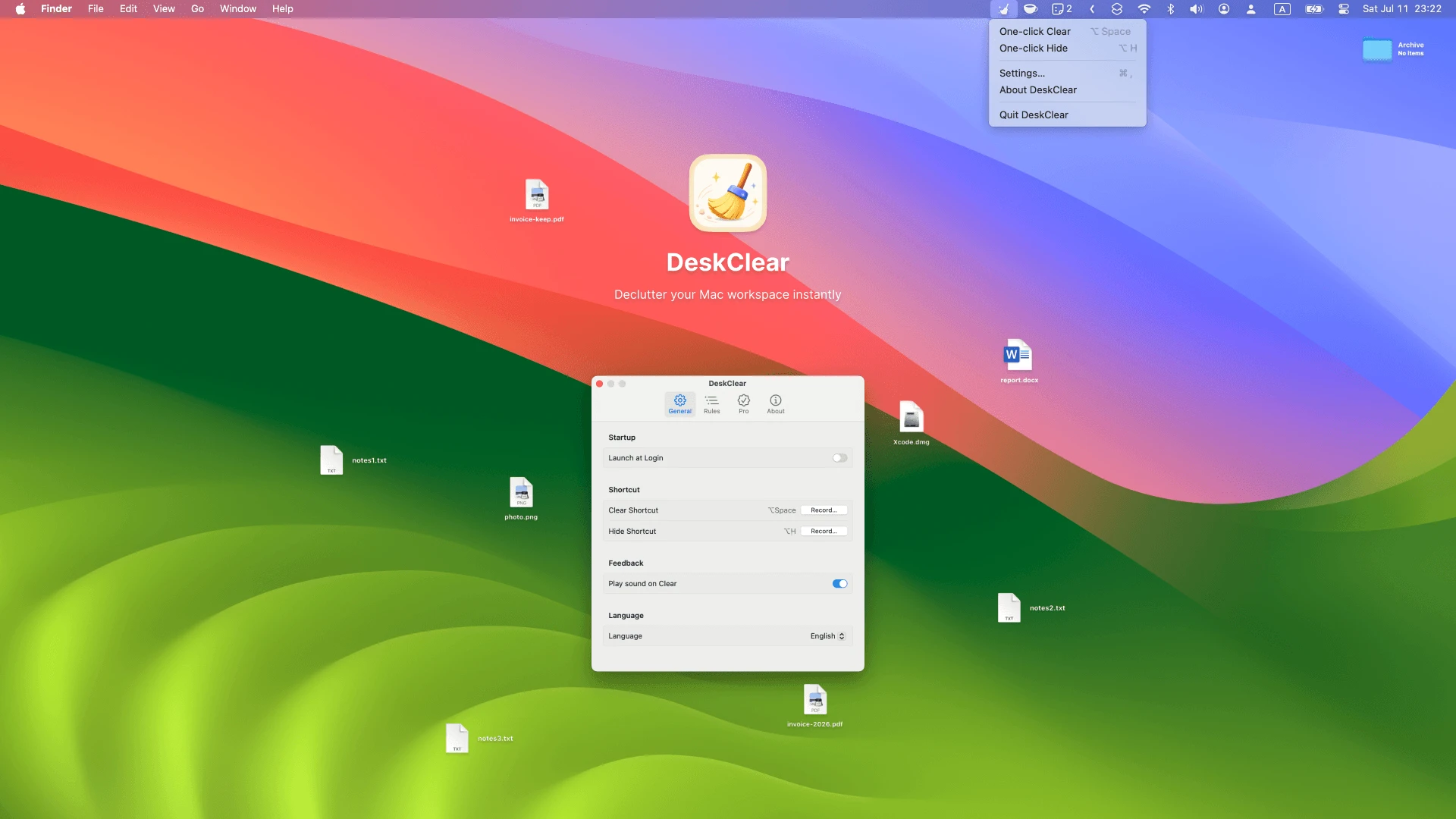Open Control Center from menu bar
1456x819 pixels.
[1343, 9]
